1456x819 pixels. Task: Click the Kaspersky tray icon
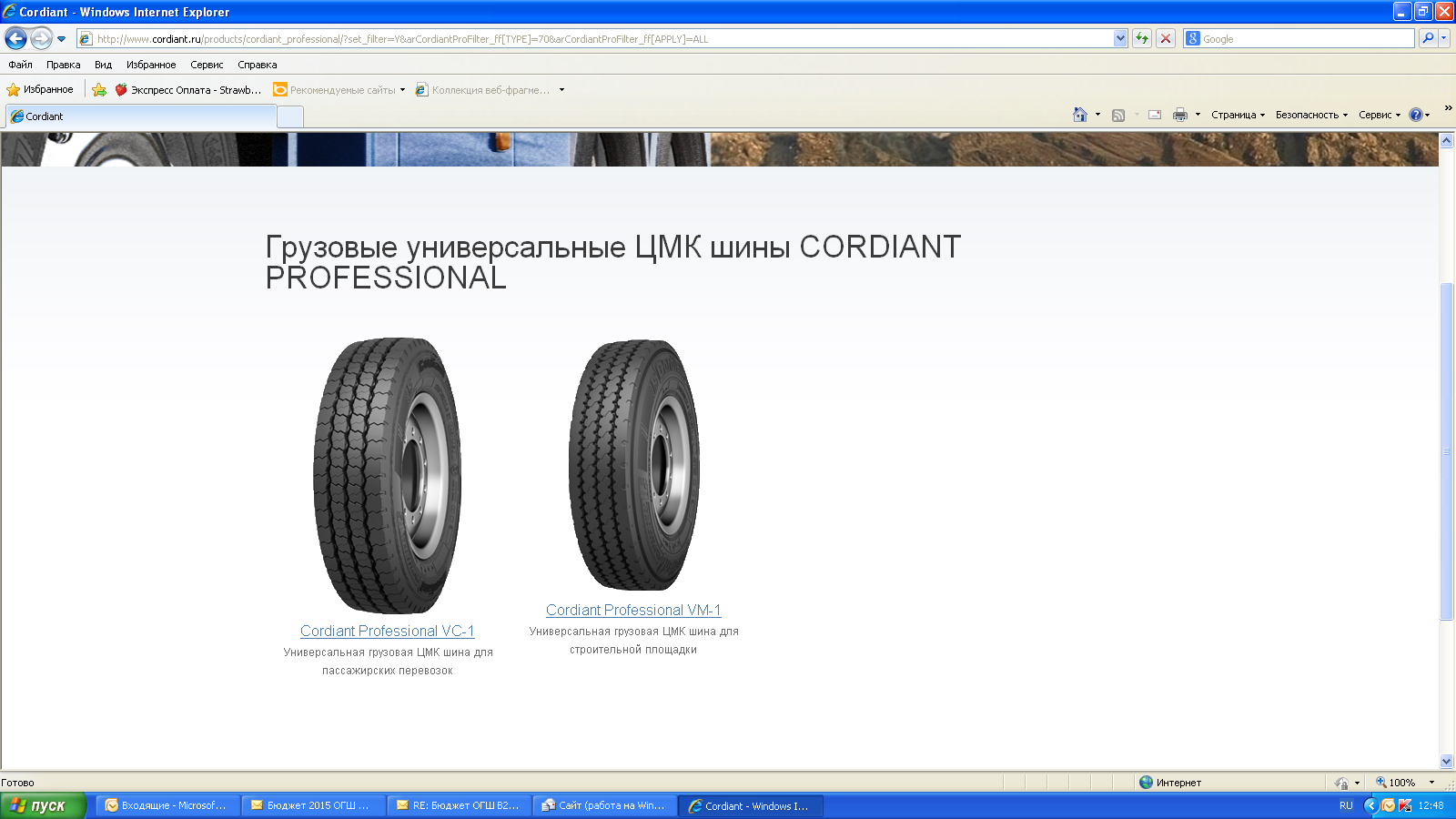coord(1405,805)
